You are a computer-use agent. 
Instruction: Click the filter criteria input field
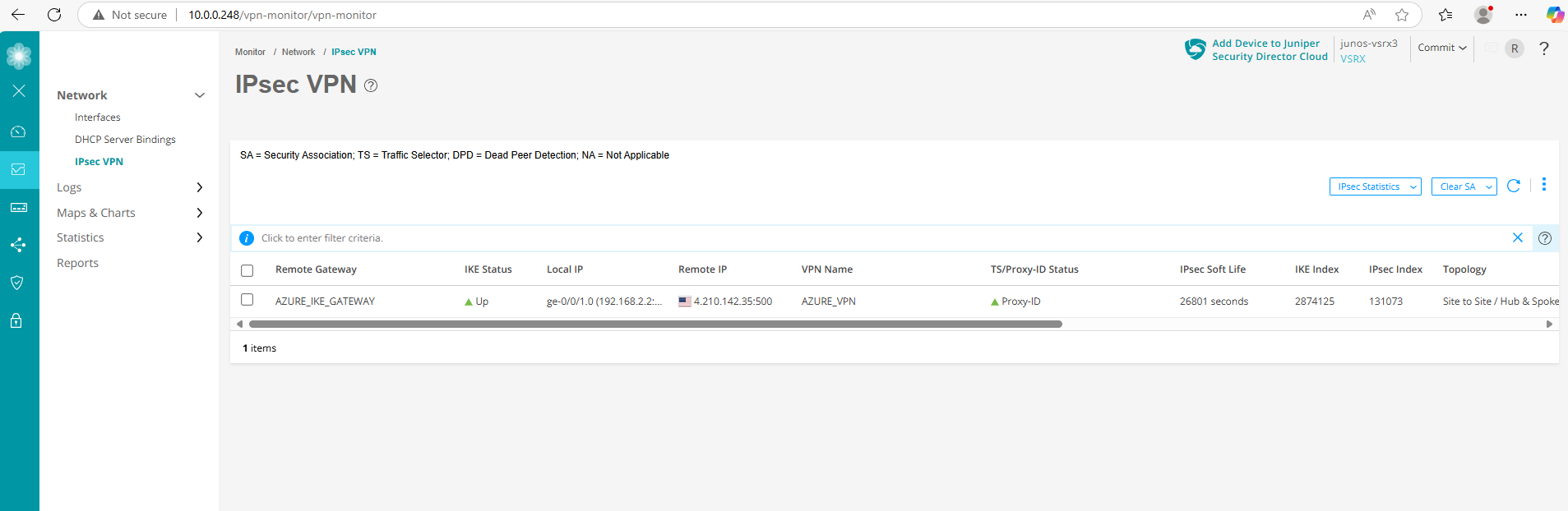click(880, 238)
